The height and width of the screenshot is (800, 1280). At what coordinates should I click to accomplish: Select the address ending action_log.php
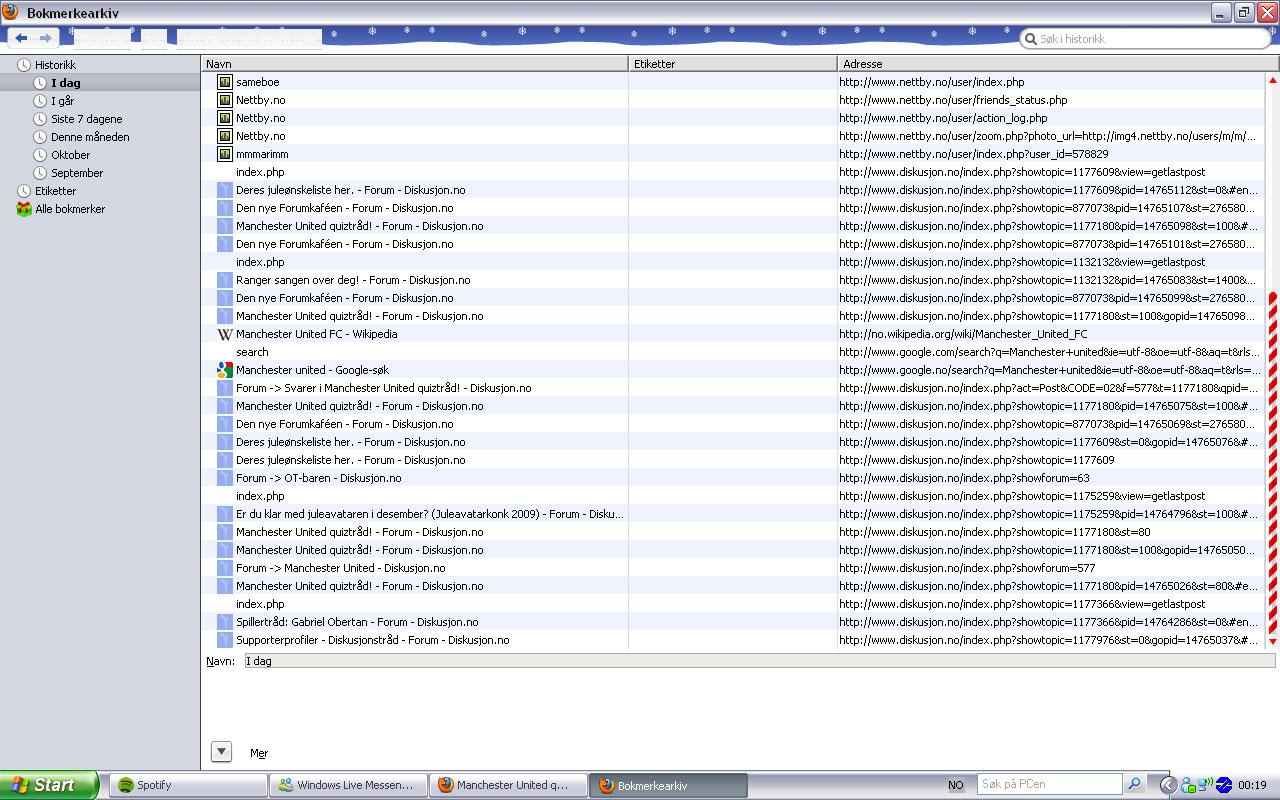[x=943, y=118]
